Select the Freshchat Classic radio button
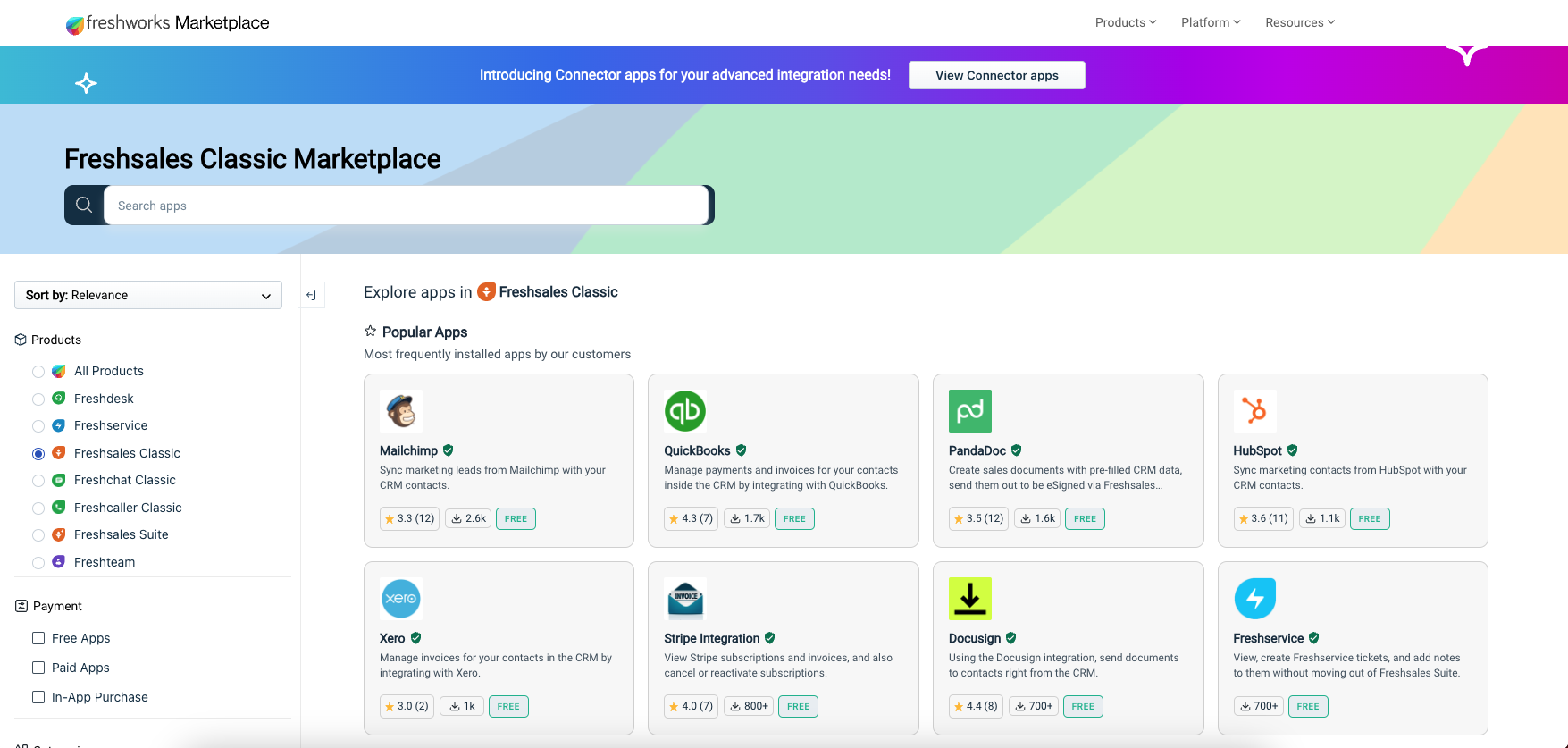1568x748 pixels. pyautogui.click(x=38, y=481)
